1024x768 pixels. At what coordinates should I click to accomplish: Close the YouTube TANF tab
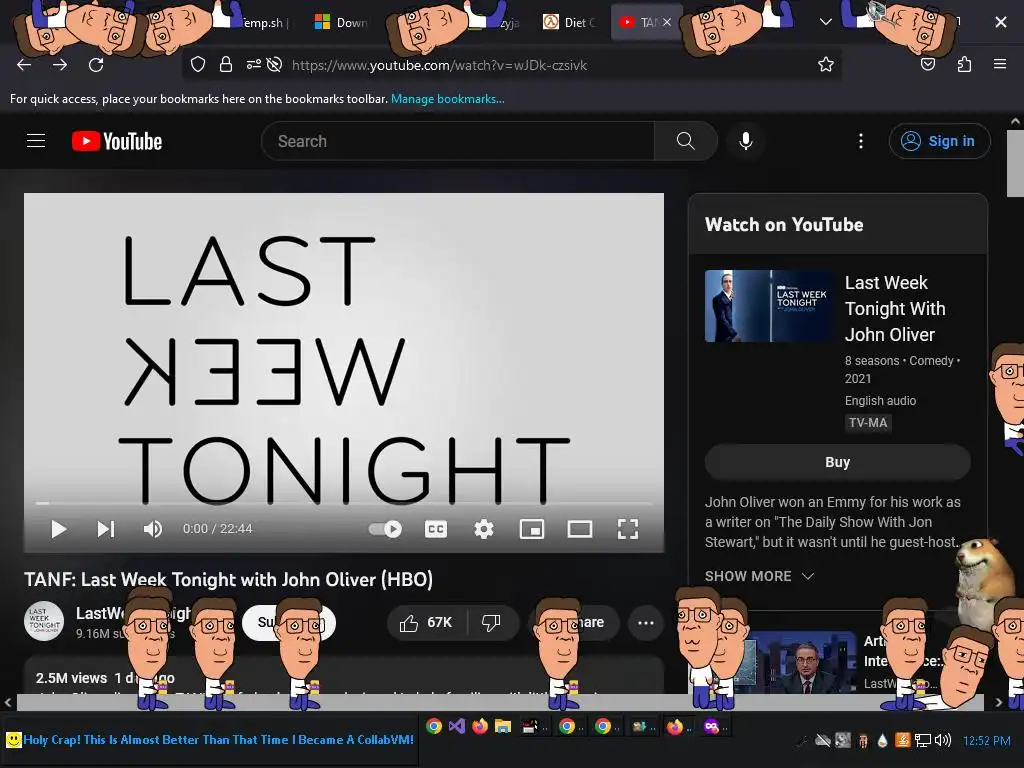[667, 22]
